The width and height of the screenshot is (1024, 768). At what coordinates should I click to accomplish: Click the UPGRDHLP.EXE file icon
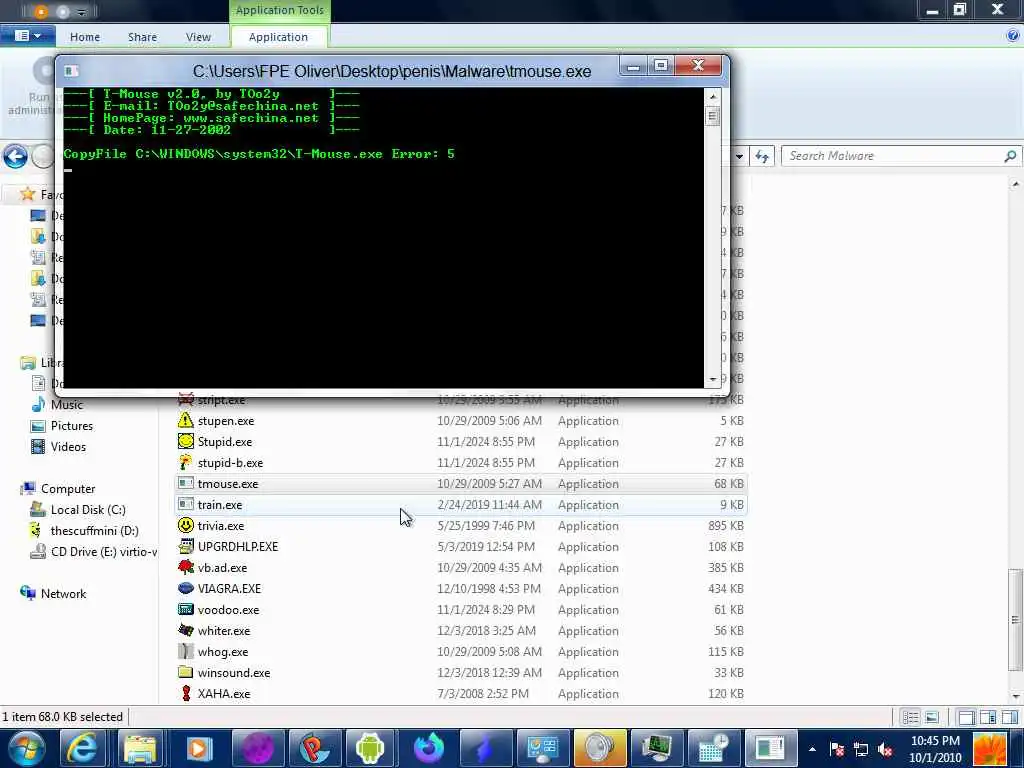[x=185, y=546]
